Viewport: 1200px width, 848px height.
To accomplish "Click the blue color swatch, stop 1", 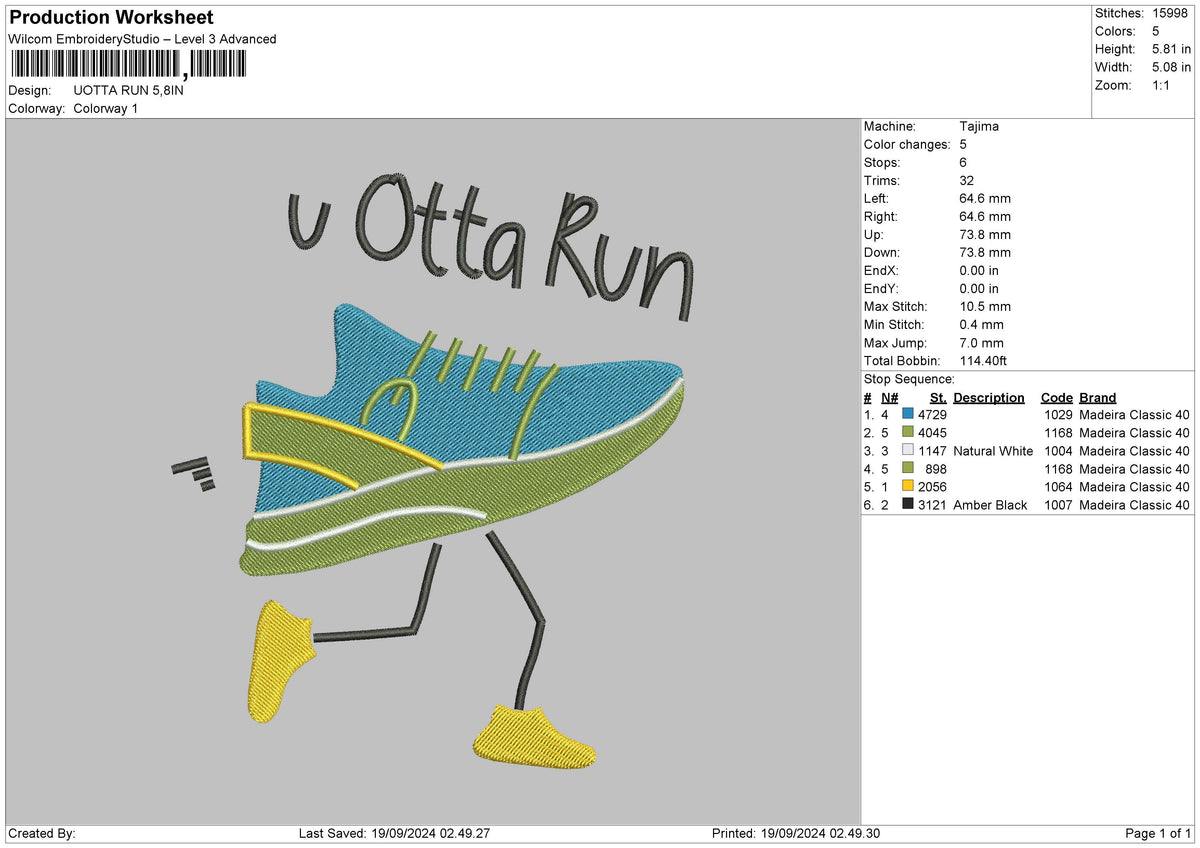I will click(908, 415).
